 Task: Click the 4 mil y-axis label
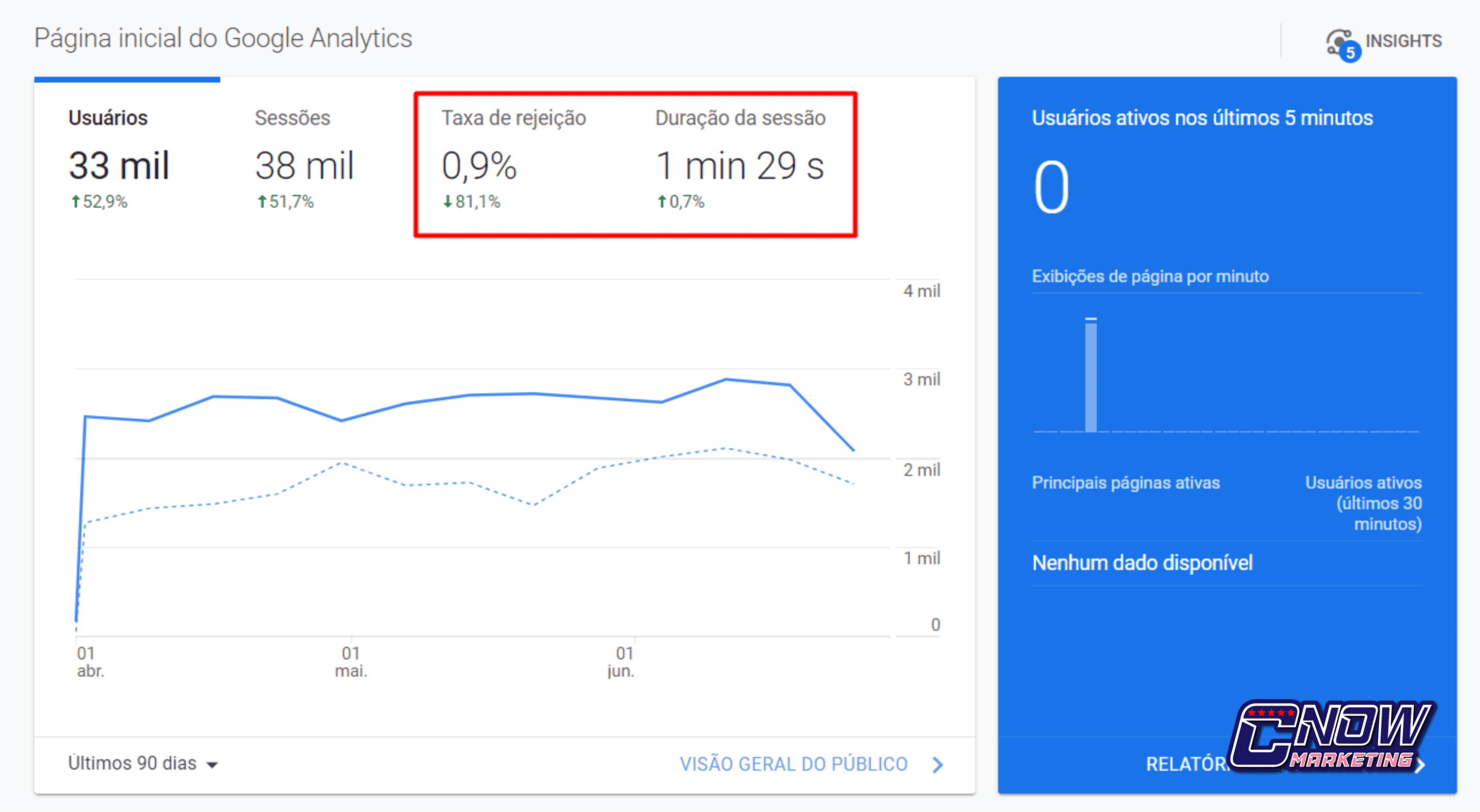click(x=922, y=291)
